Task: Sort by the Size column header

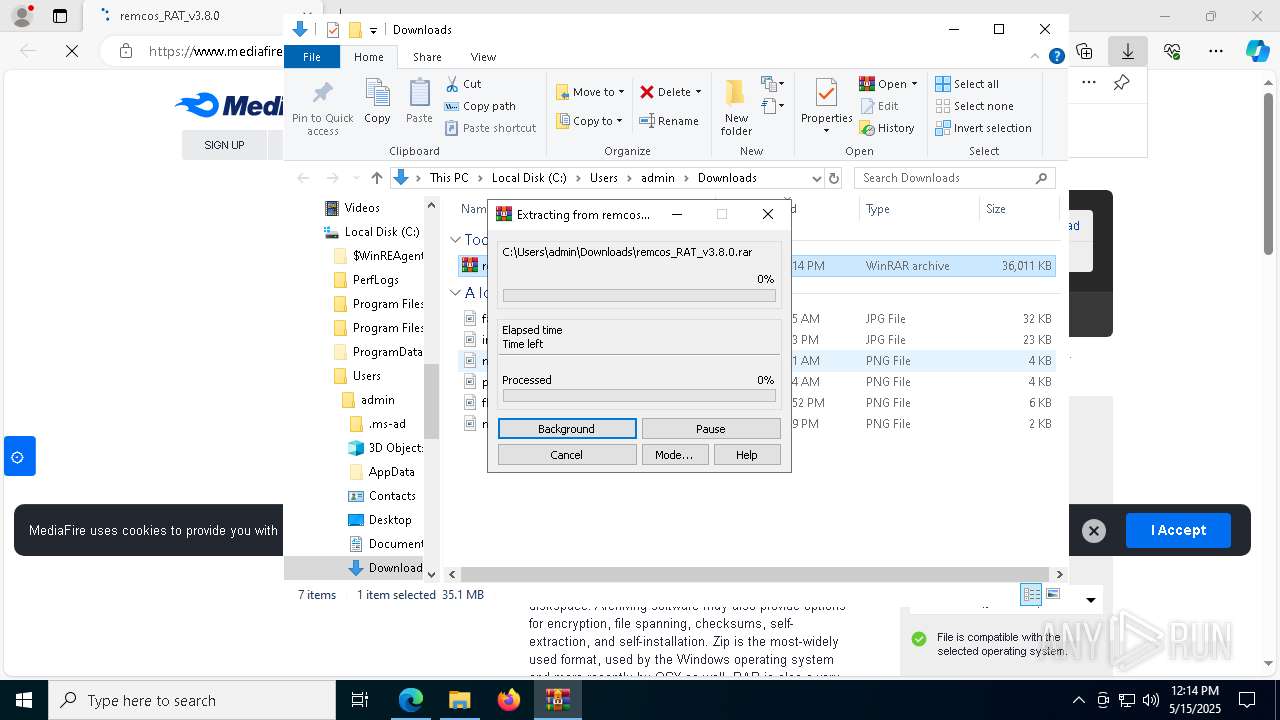Action: (1018, 209)
